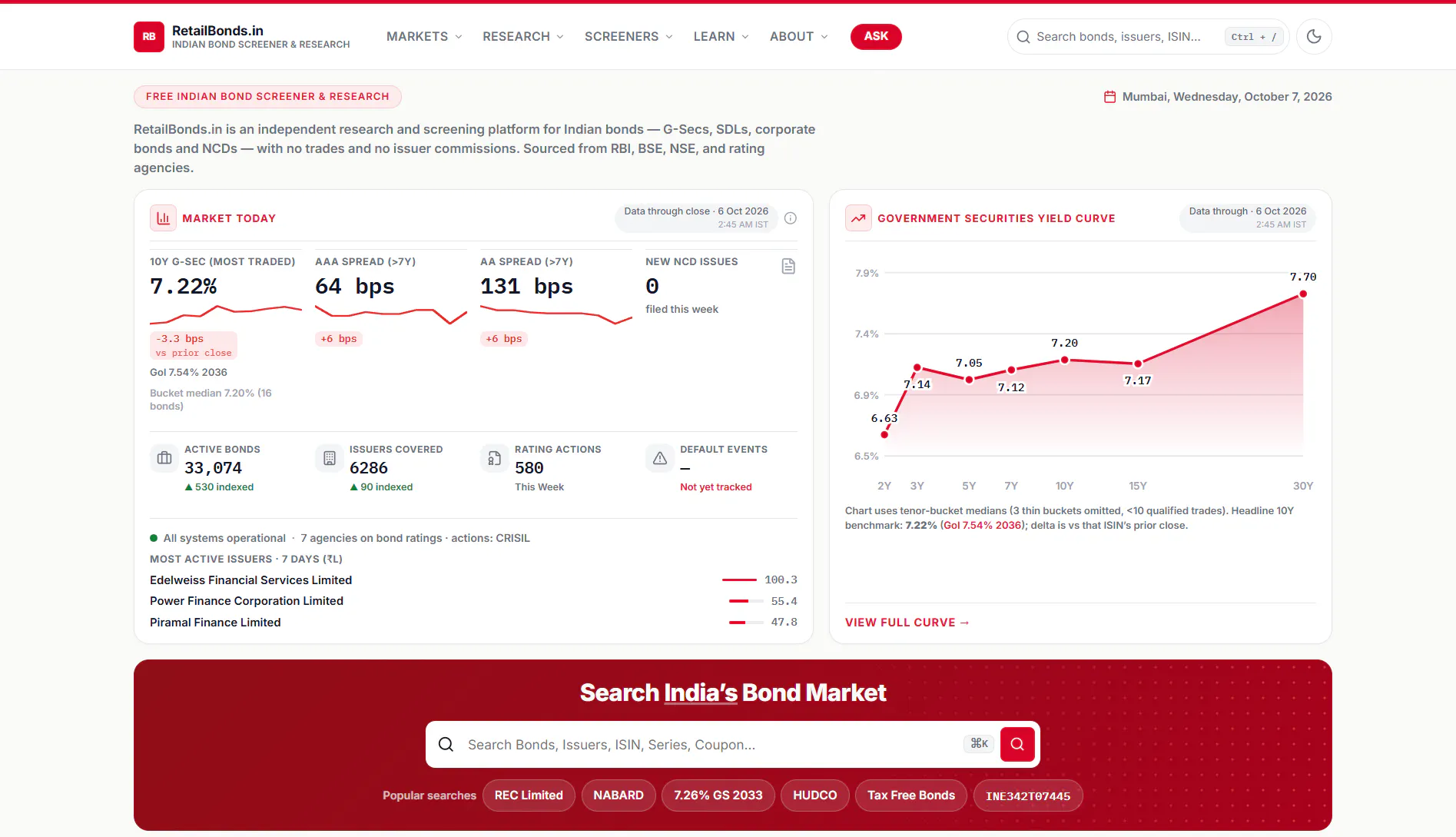Screen dimensions: 1456x837
Task: Click the 2Y 6.63 yield curve point
Action: [x=884, y=435]
